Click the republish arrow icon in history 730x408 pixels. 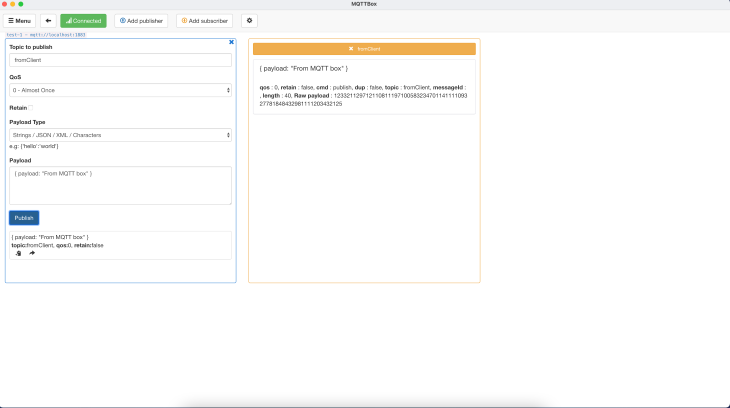coord(32,253)
